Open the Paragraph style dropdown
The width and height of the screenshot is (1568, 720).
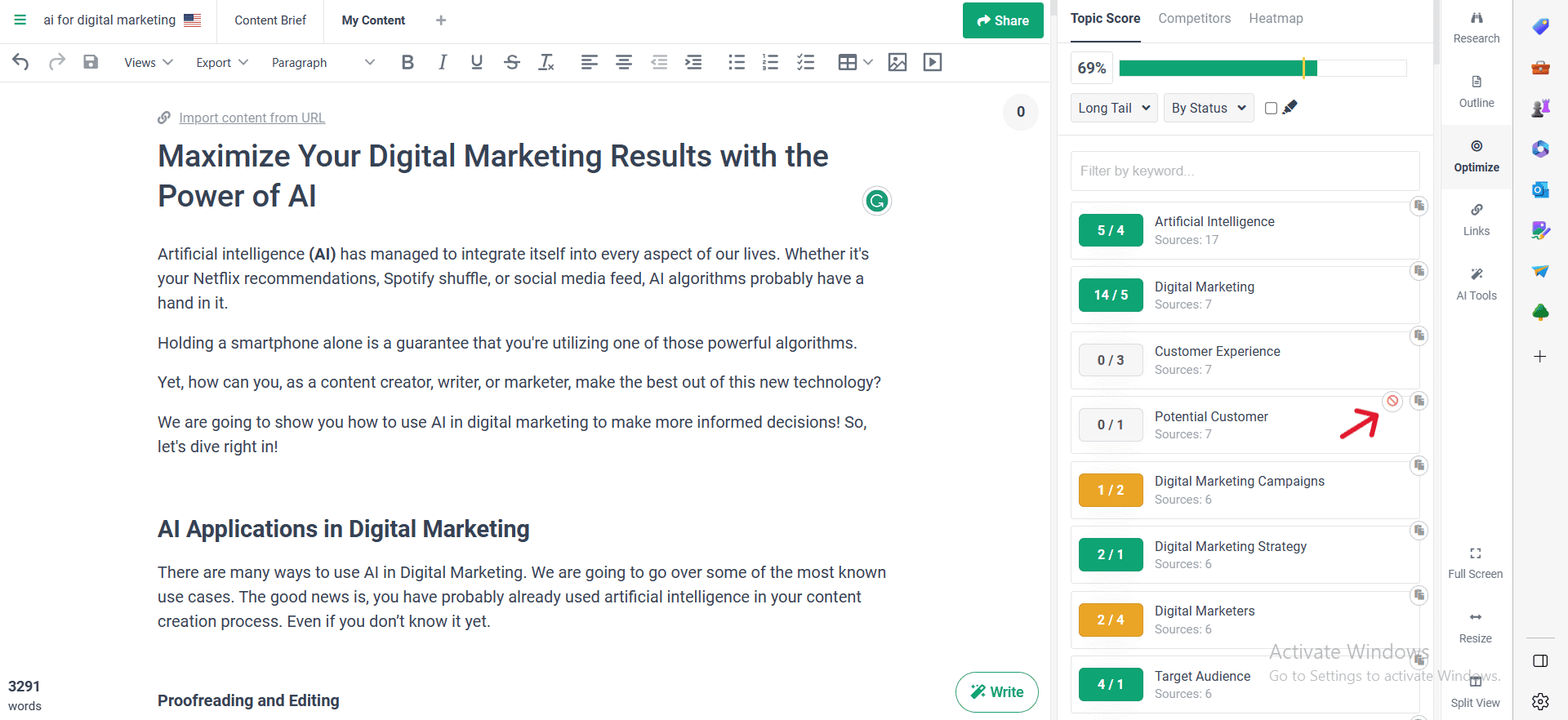pos(323,62)
